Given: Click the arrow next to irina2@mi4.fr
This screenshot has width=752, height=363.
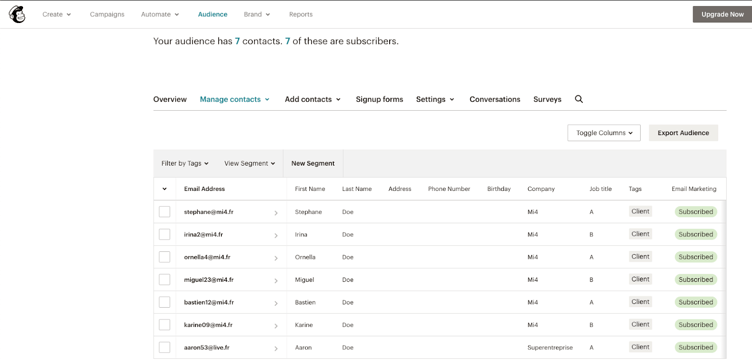Looking at the screenshot, I should (x=276, y=235).
